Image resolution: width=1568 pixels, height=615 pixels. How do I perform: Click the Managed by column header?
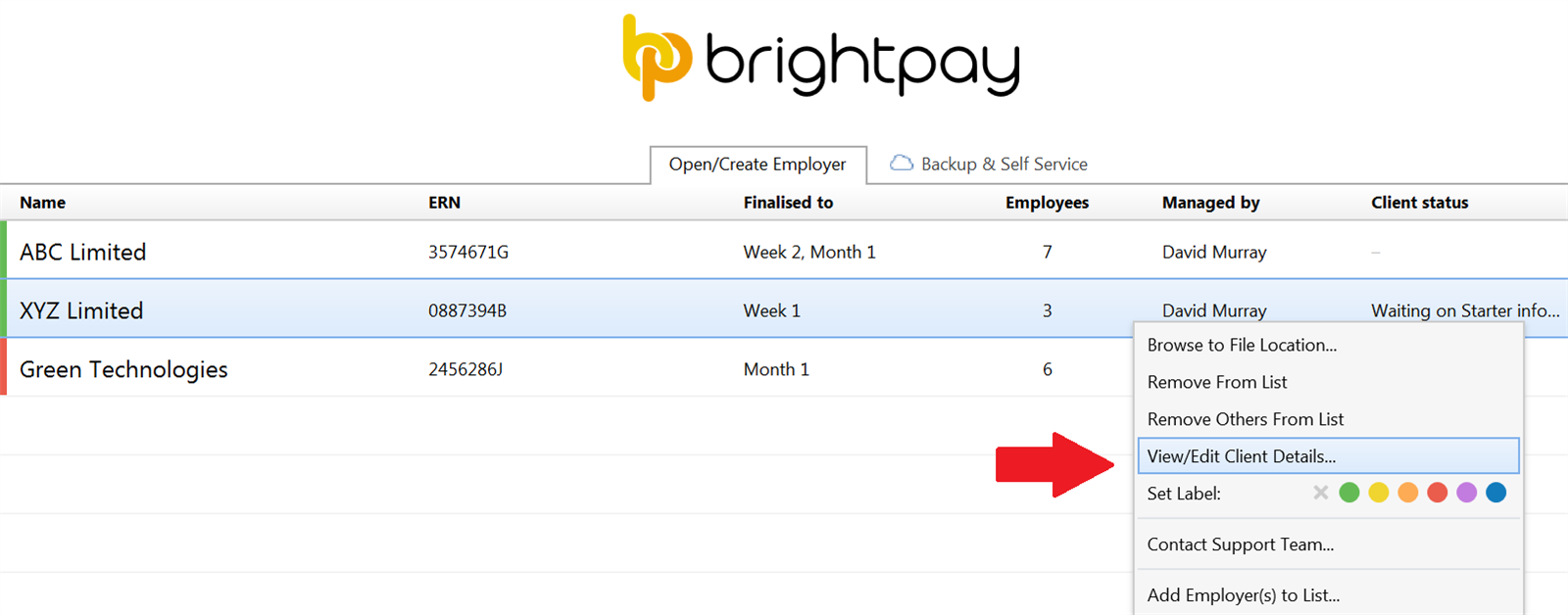1210,203
